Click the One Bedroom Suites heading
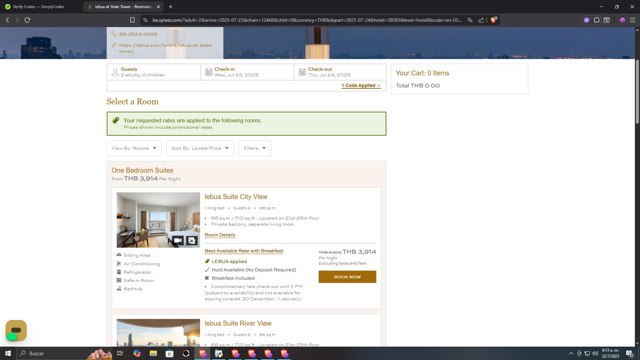Image resolution: width=640 pixels, height=360 pixels. pyautogui.click(x=142, y=170)
